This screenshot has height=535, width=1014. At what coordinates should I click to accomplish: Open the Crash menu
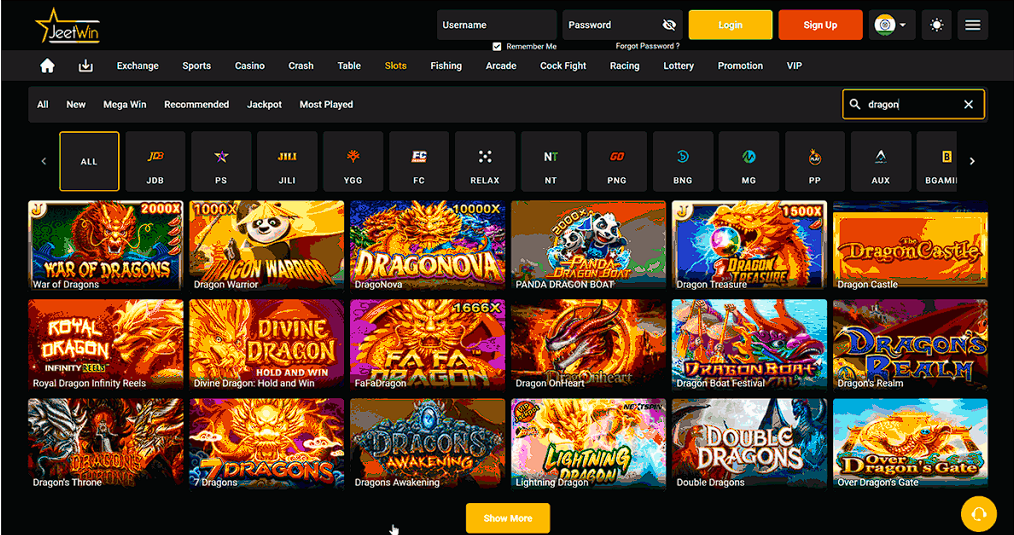(301, 66)
